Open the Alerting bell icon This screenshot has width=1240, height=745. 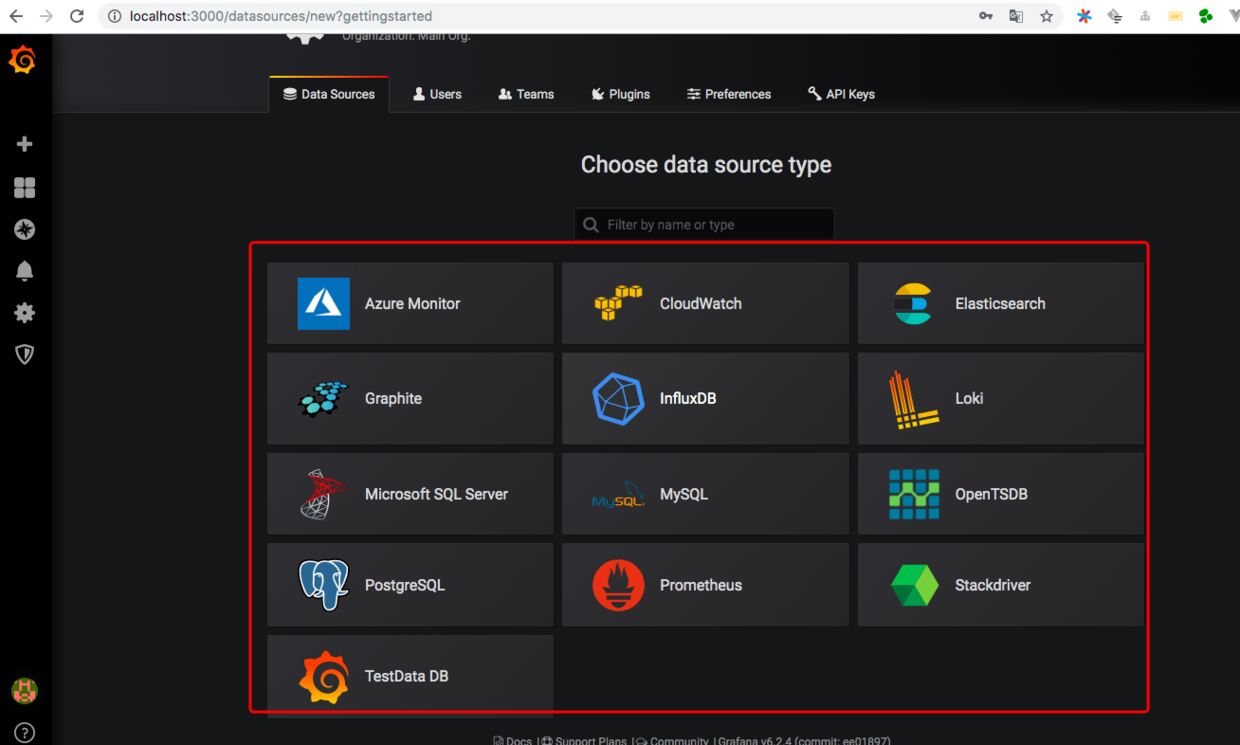pos(25,271)
